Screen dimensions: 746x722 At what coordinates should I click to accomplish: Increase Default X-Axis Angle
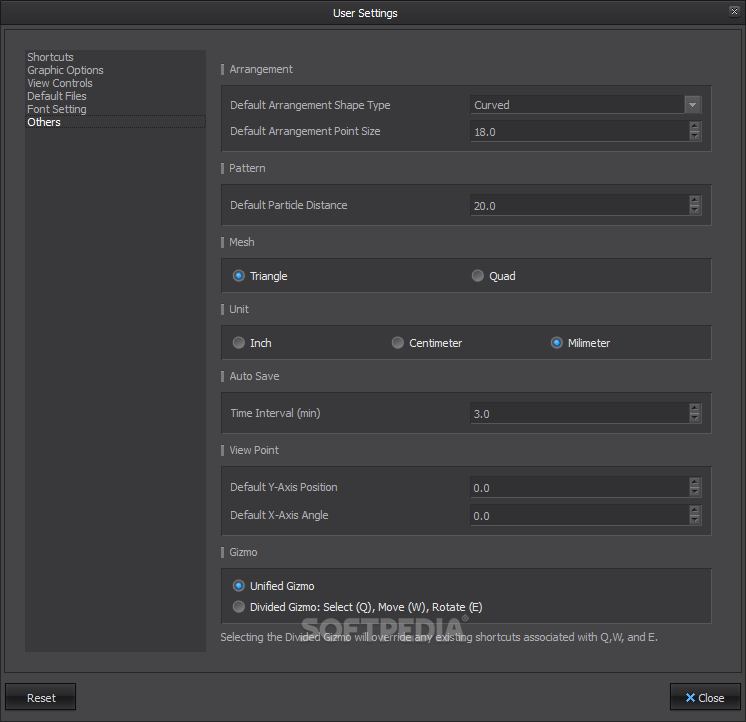695,510
